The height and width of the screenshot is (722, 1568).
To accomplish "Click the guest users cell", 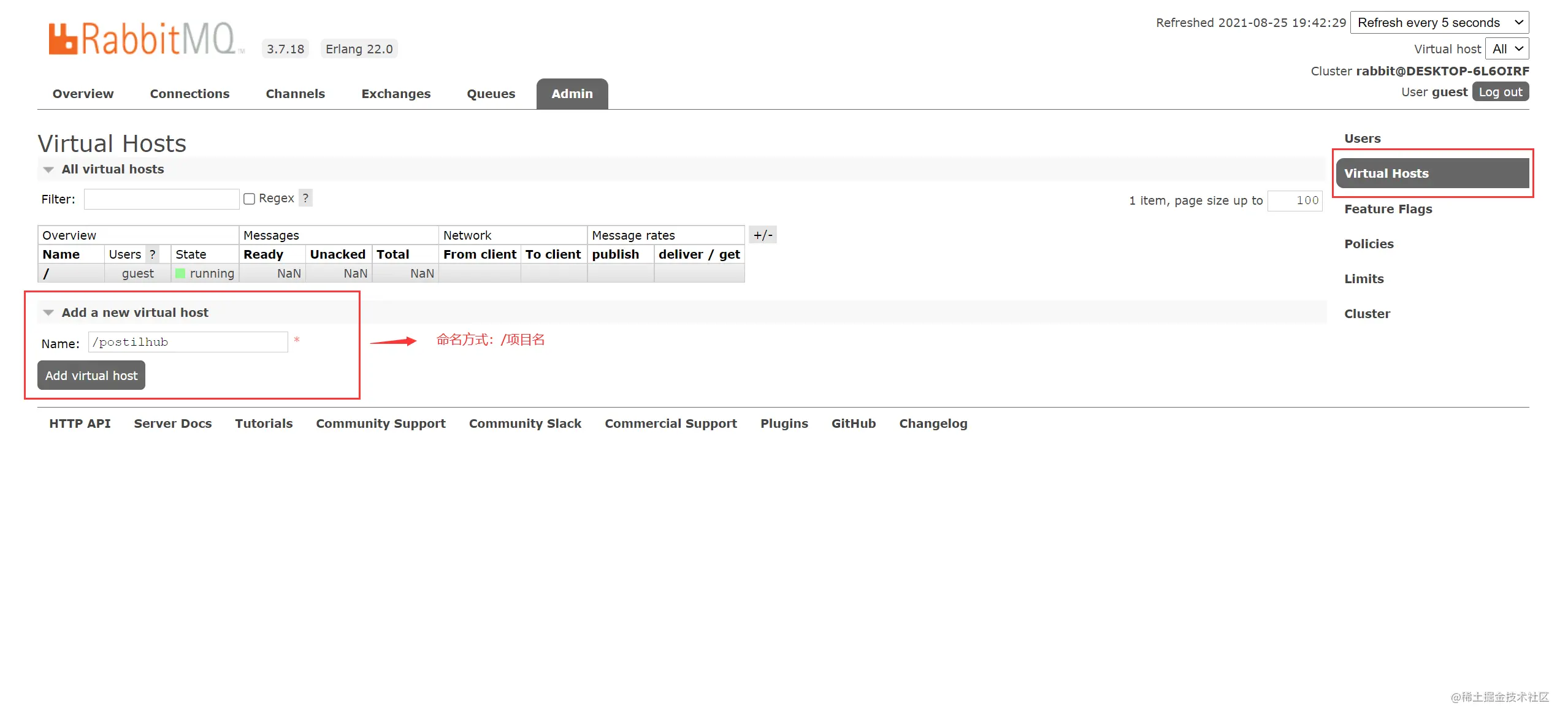I will [137, 273].
